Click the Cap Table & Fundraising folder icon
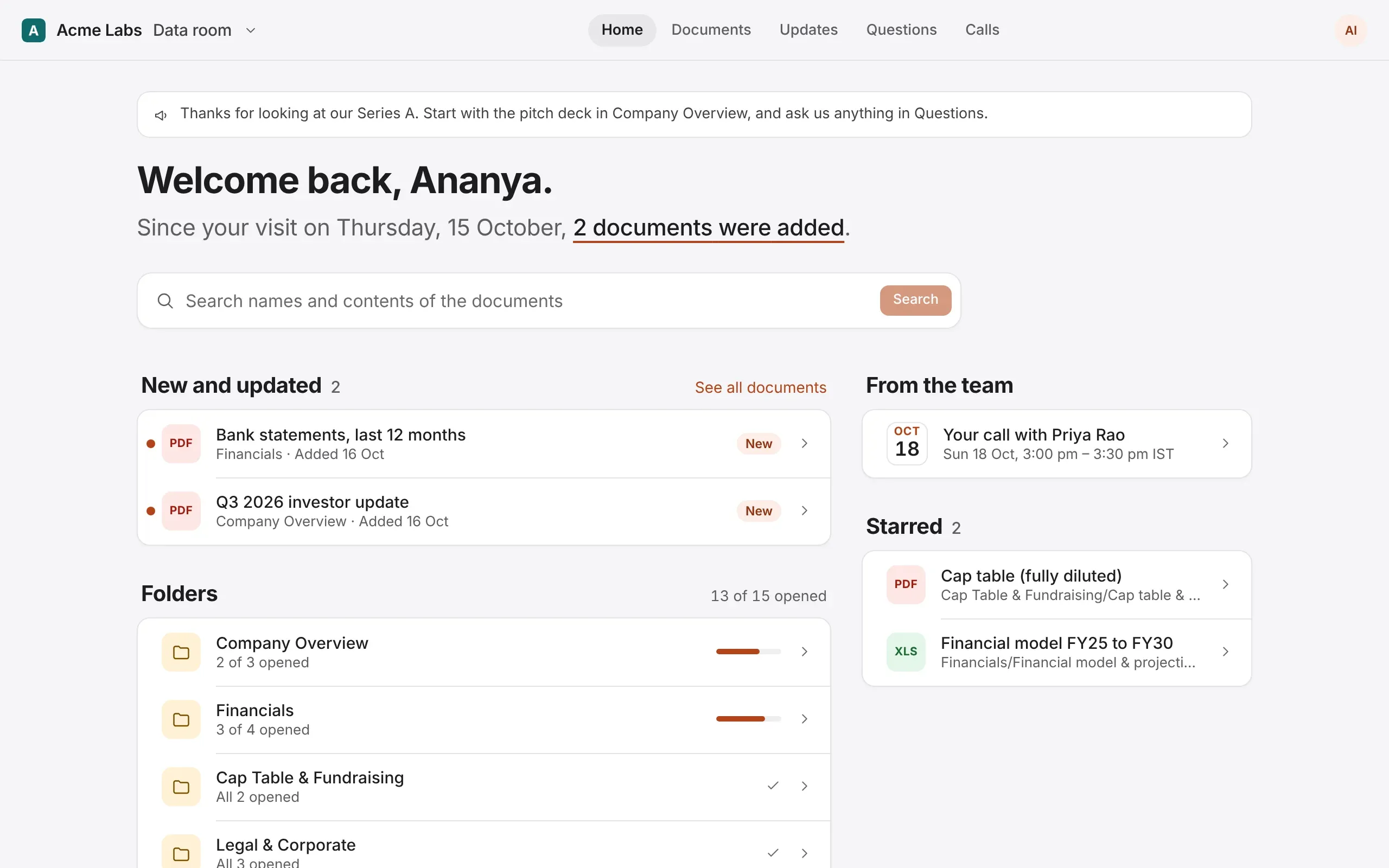Viewport: 1389px width, 868px height. coord(181,786)
